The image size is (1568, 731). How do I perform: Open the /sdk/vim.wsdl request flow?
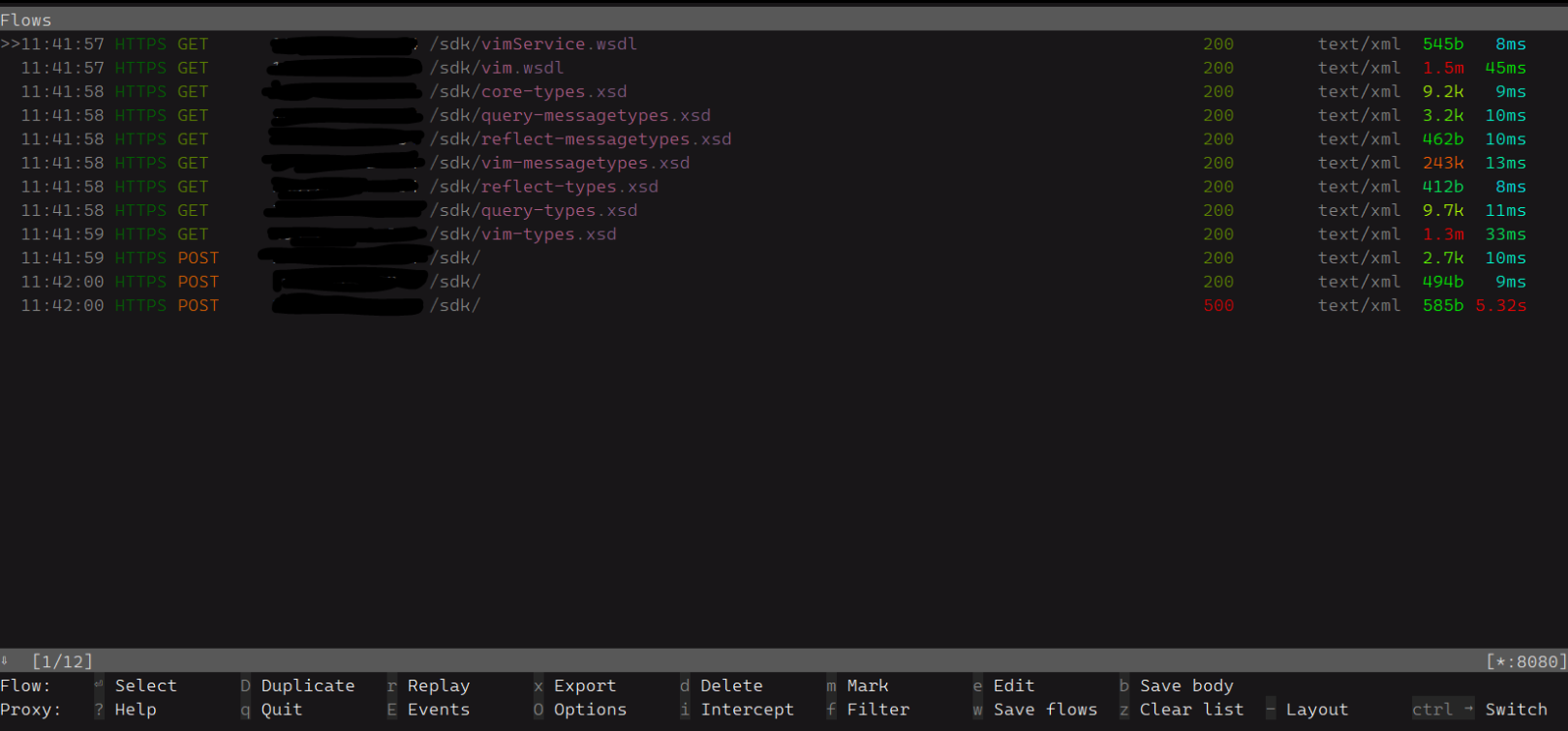(x=496, y=68)
